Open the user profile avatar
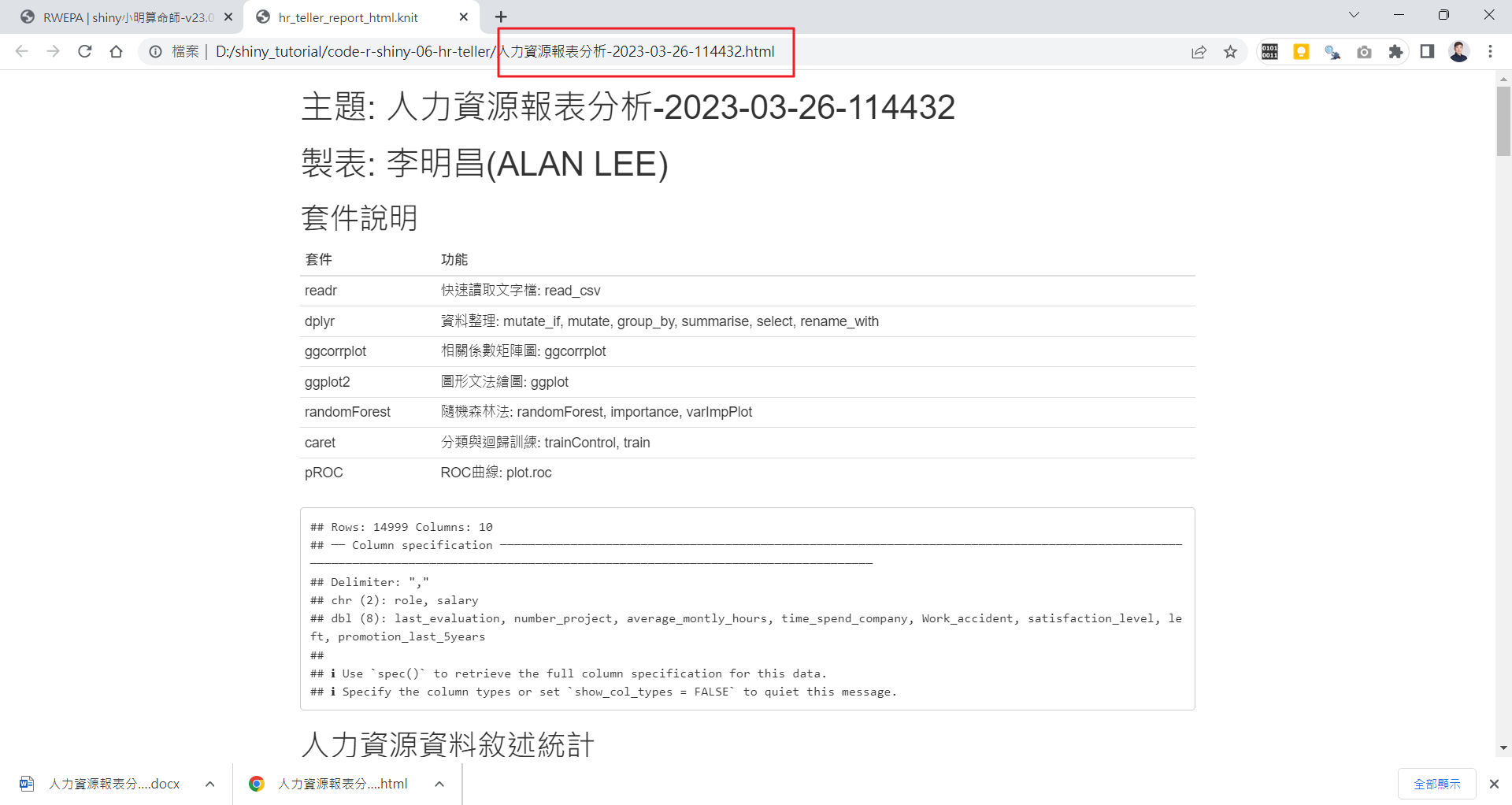The height and width of the screenshot is (805, 1512). 1458,52
